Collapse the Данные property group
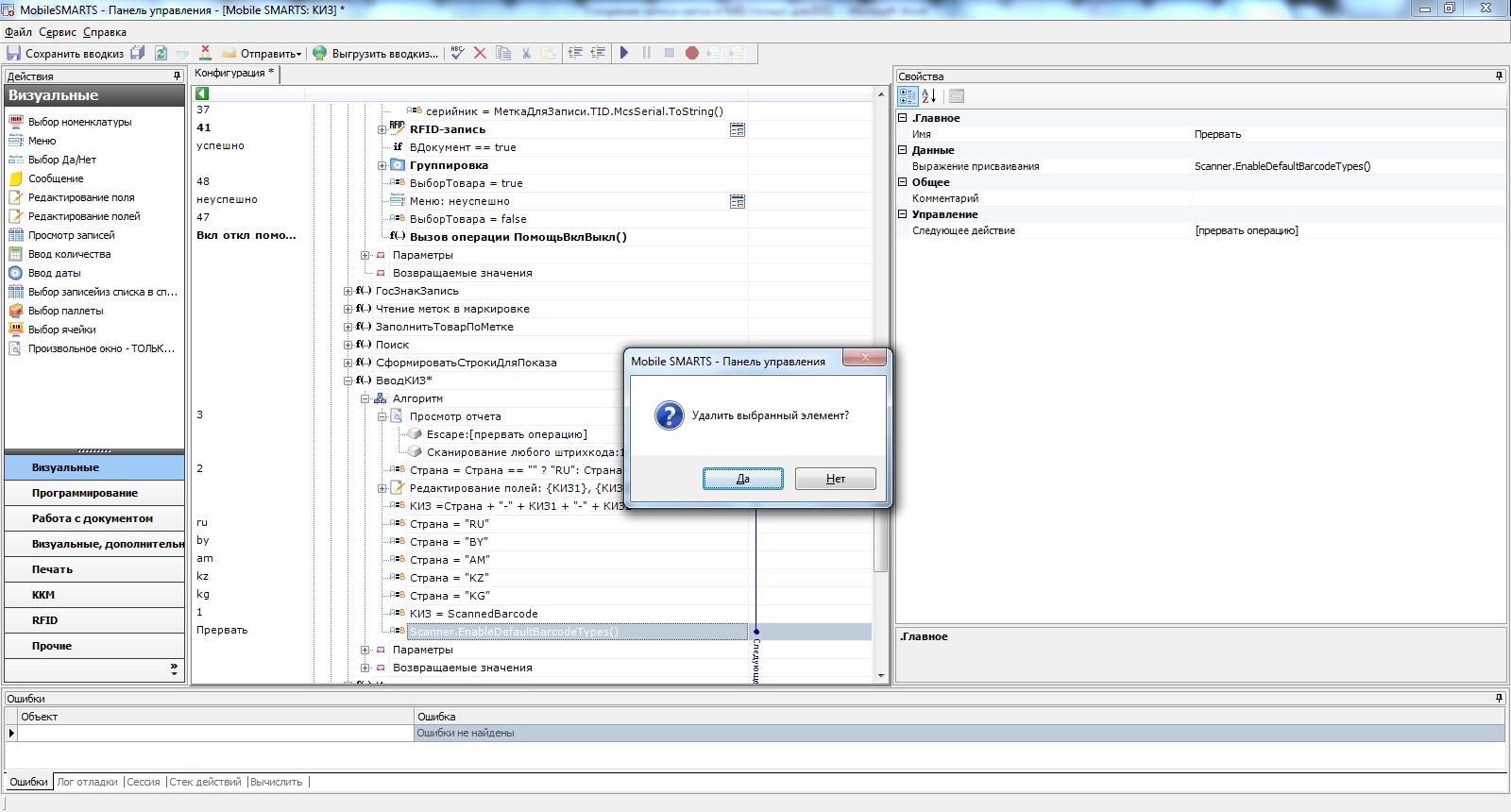 pos(902,150)
